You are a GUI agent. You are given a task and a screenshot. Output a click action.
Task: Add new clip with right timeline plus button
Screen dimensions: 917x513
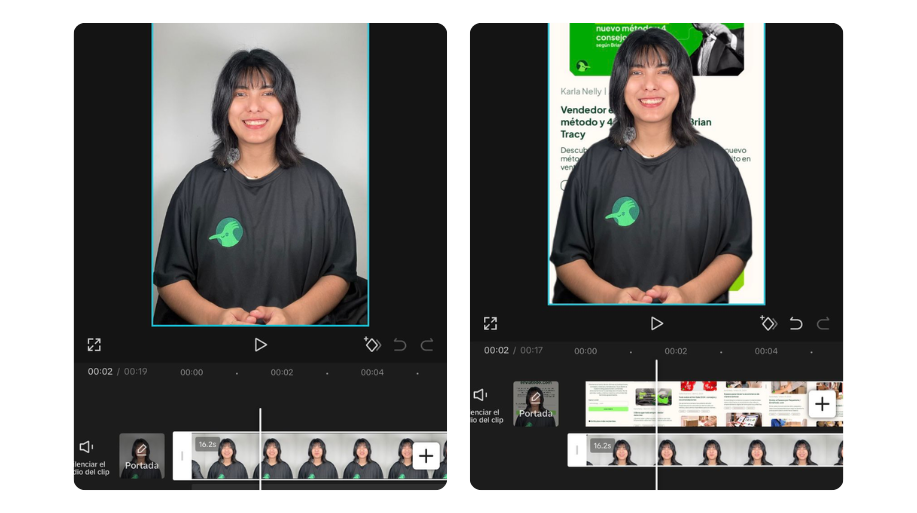(822, 404)
